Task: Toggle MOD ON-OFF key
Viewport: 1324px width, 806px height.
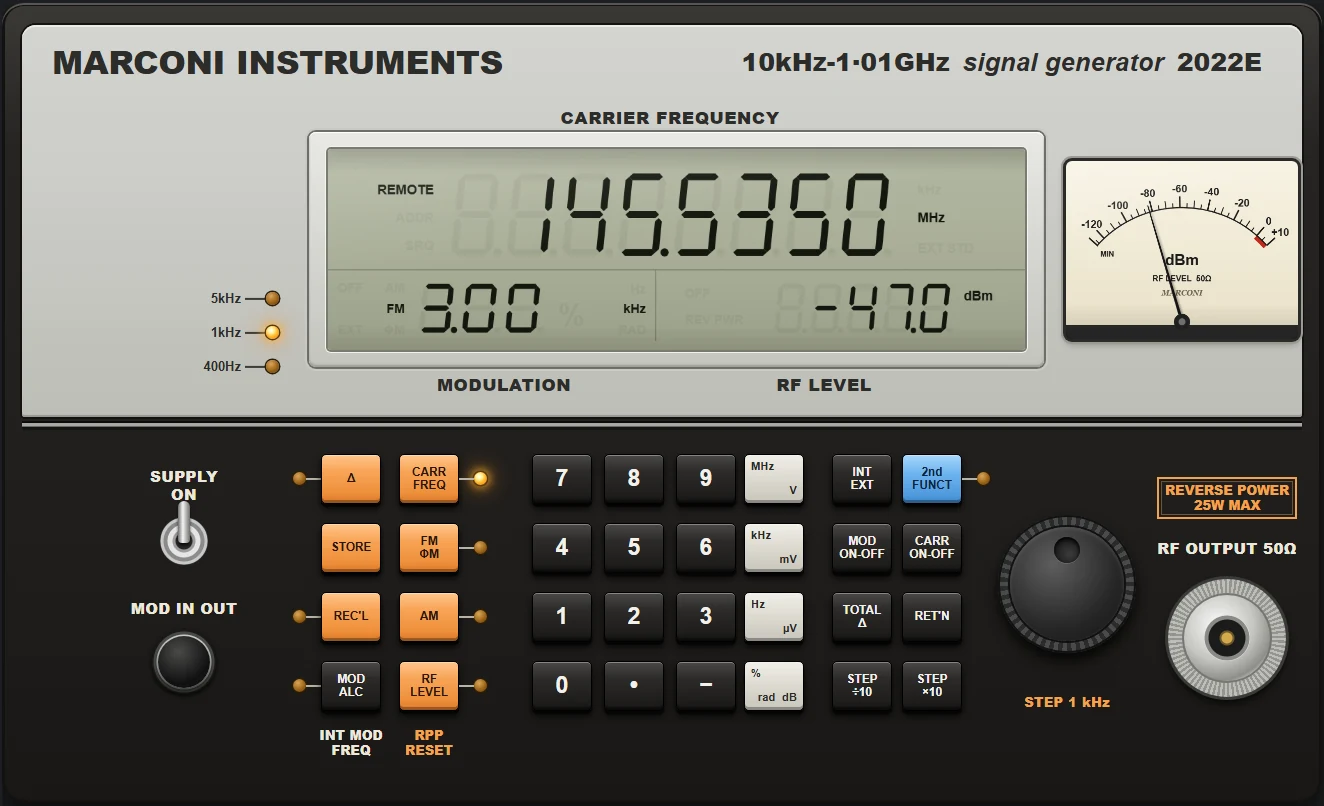Action: click(x=862, y=547)
